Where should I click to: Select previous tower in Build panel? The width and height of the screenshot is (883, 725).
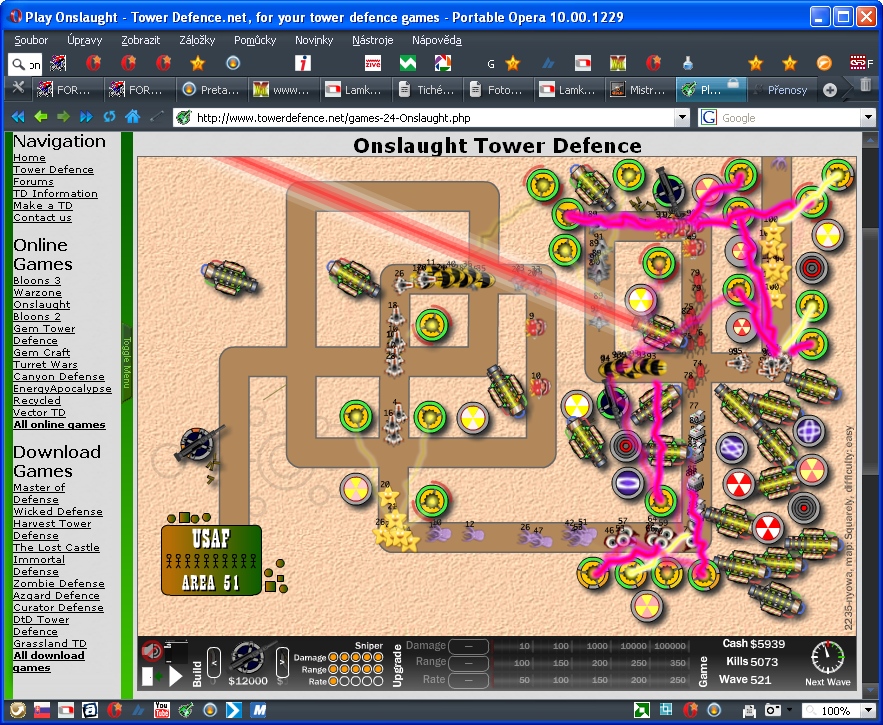point(213,662)
